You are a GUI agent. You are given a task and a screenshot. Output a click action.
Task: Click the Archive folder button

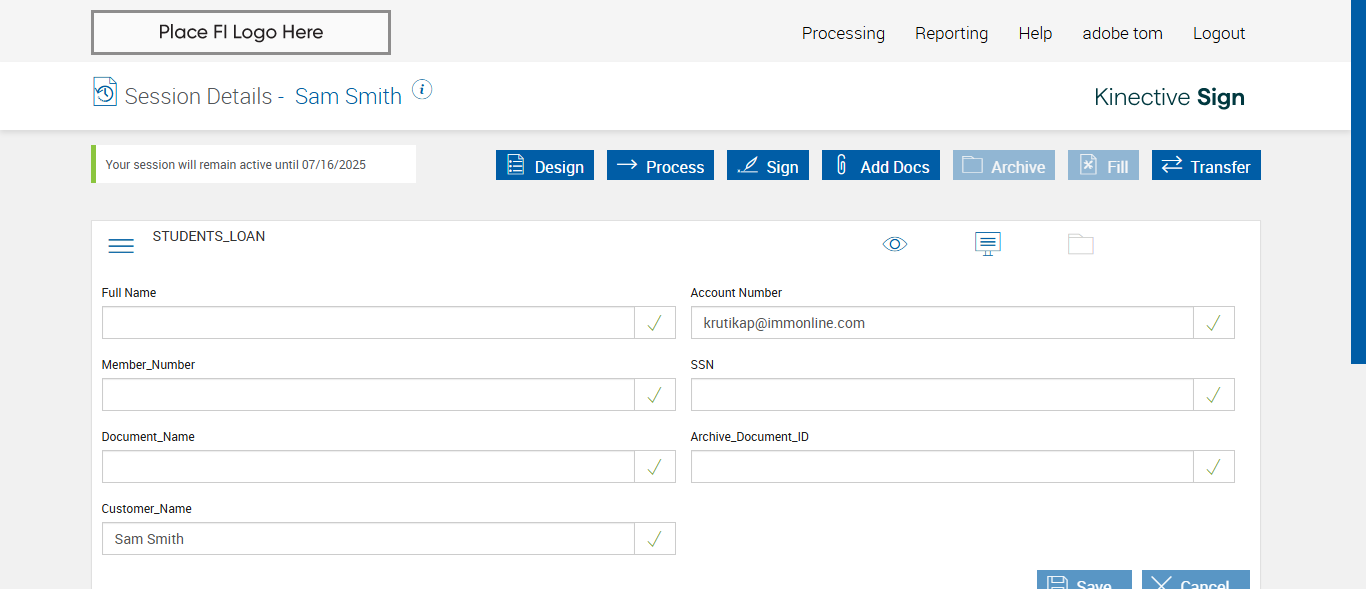coord(1004,166)
